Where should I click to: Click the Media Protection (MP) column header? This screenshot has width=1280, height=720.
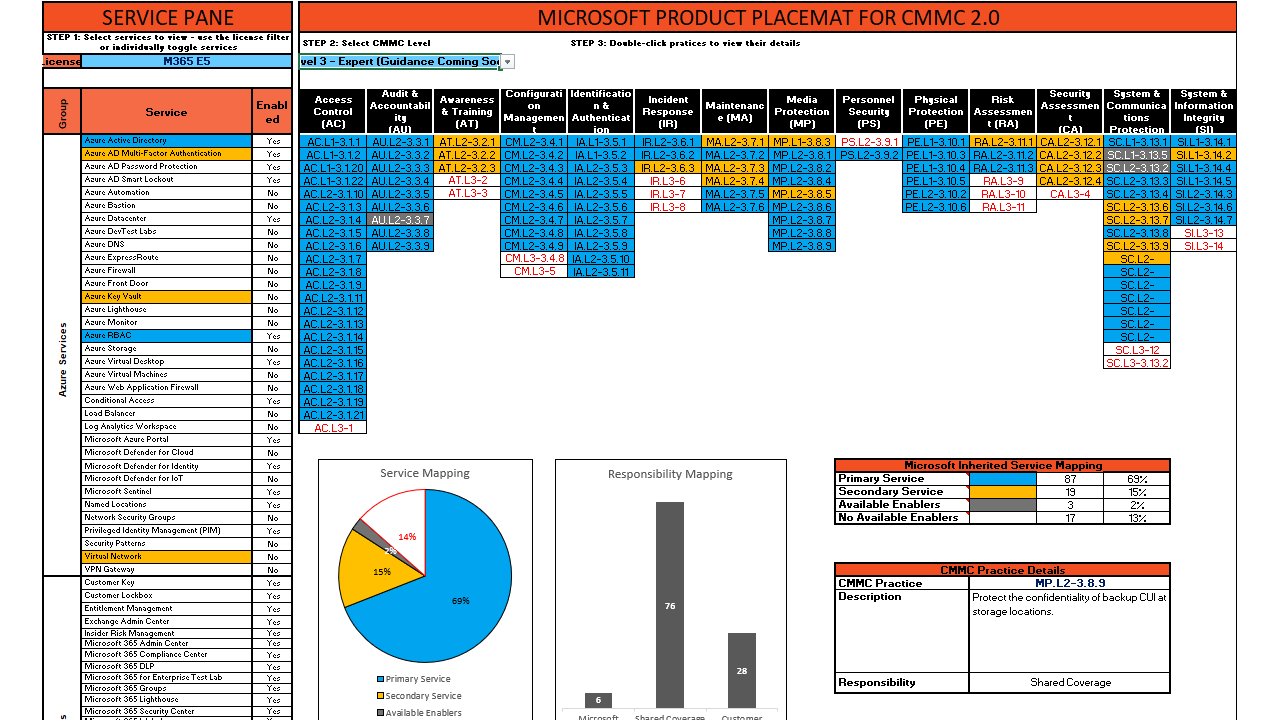pos(802,111)
